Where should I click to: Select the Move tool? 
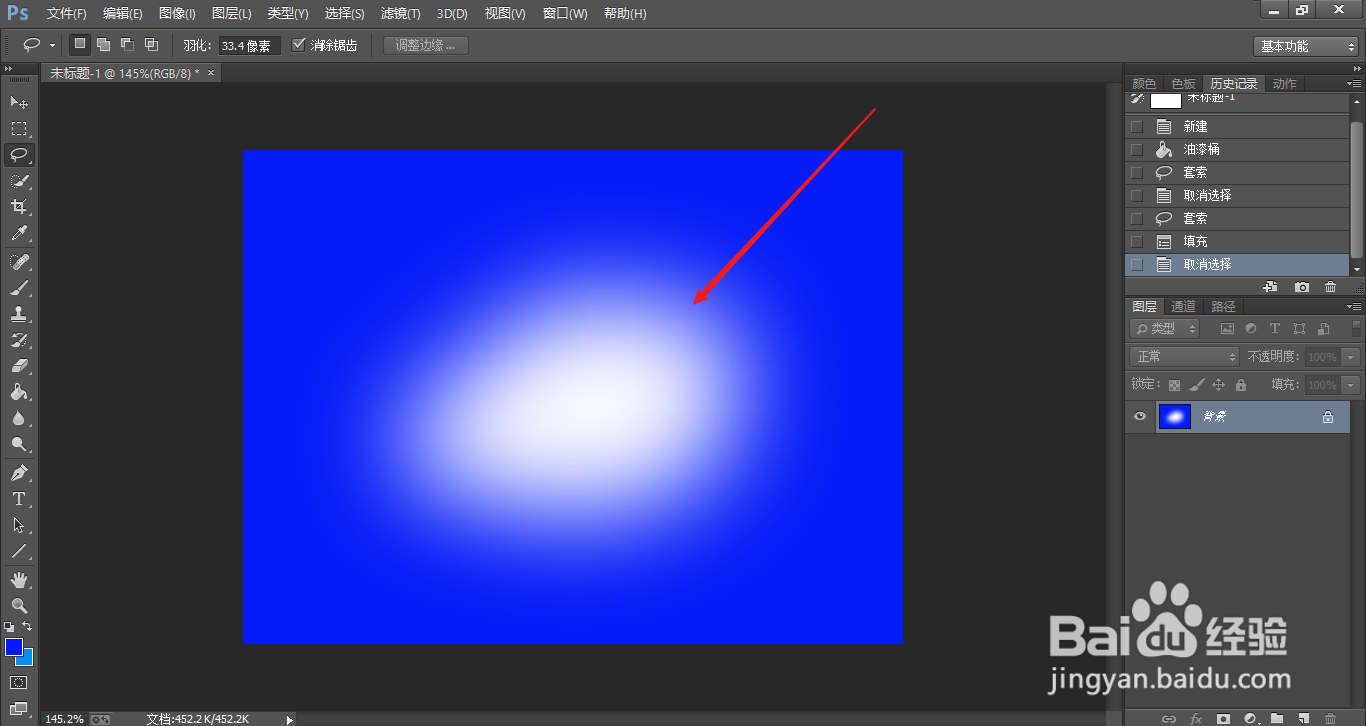pos(19,102)
